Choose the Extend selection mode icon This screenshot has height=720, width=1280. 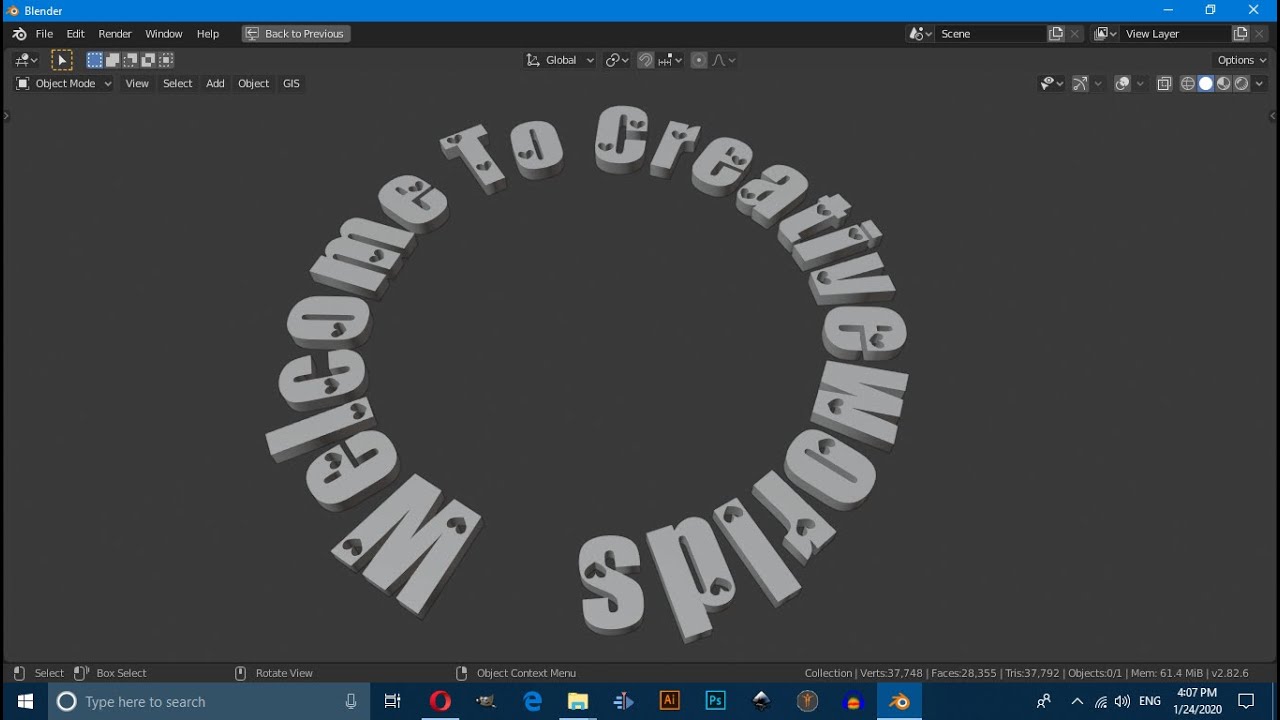point(112,60)
